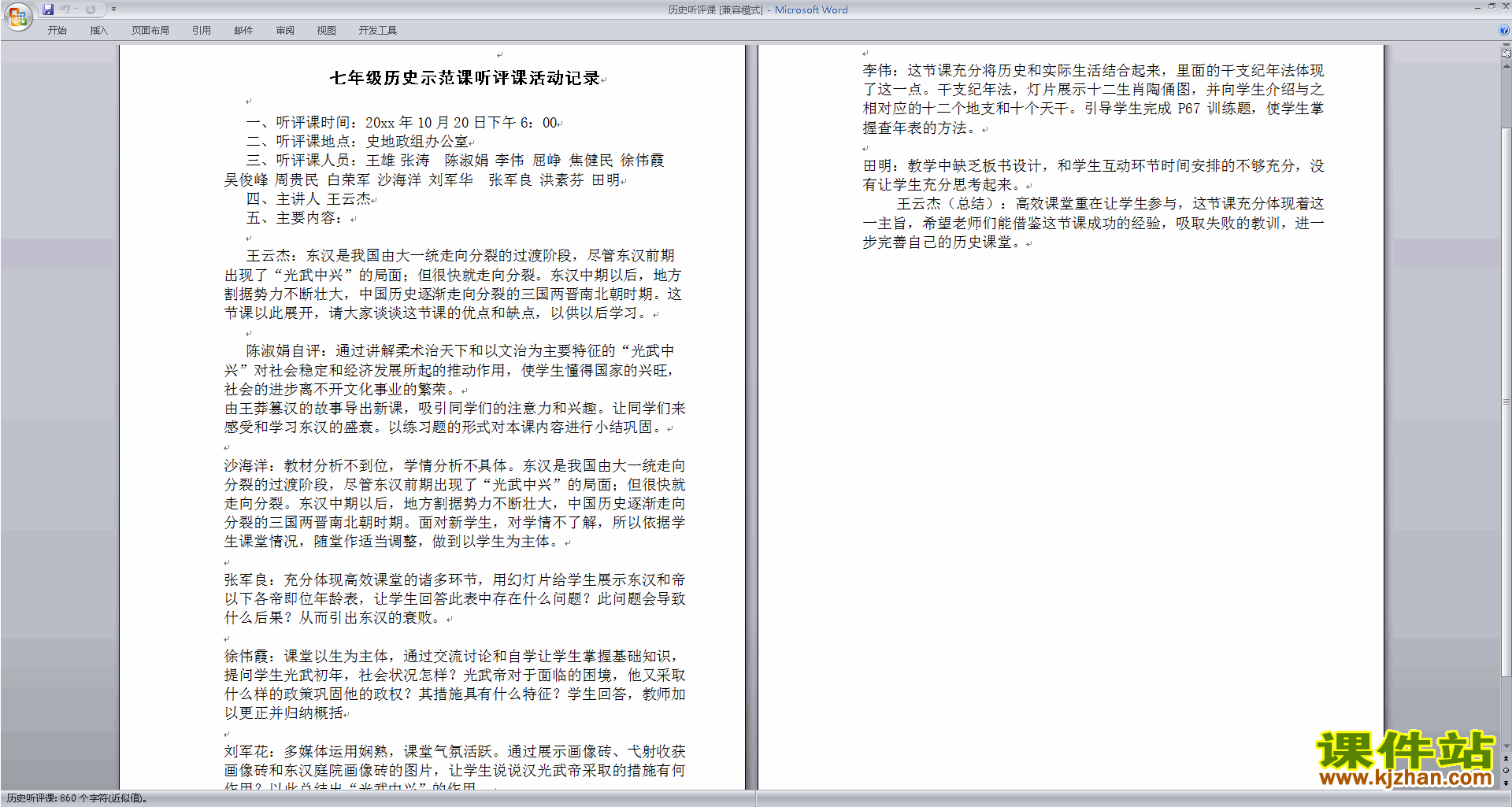Click the blue Help question-mark icon
This screenshot has height=807, width=1512.
coord(1504,31)
